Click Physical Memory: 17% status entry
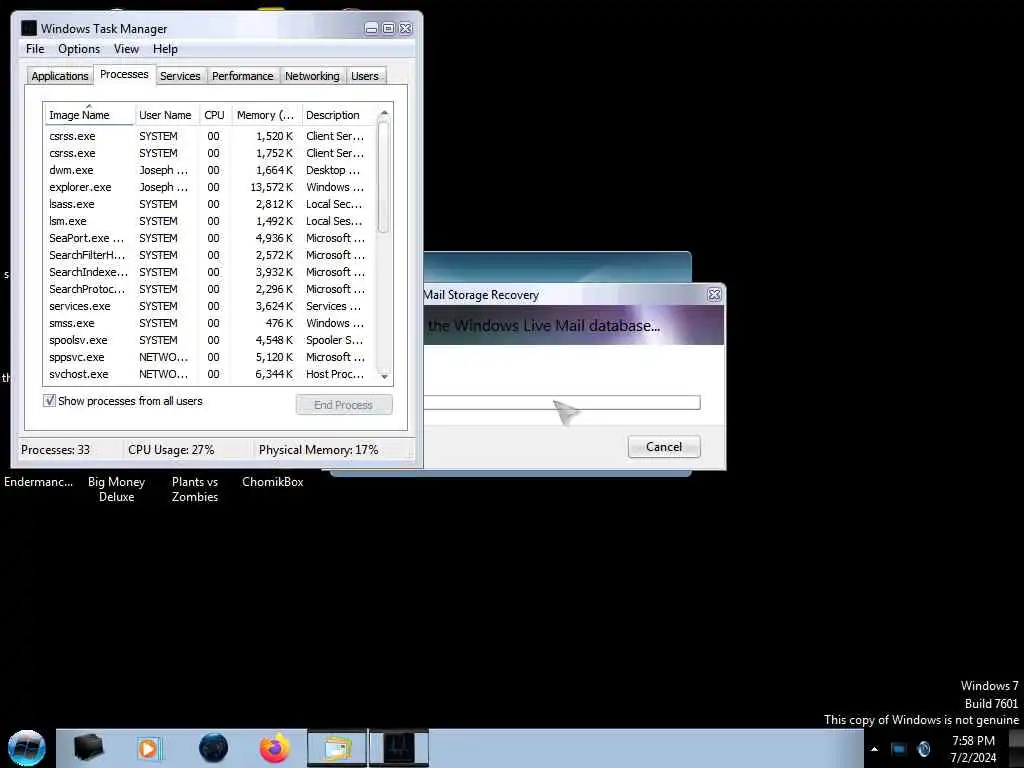The height and width of the screenshot is (768, 1024). (x=318, y=449)
